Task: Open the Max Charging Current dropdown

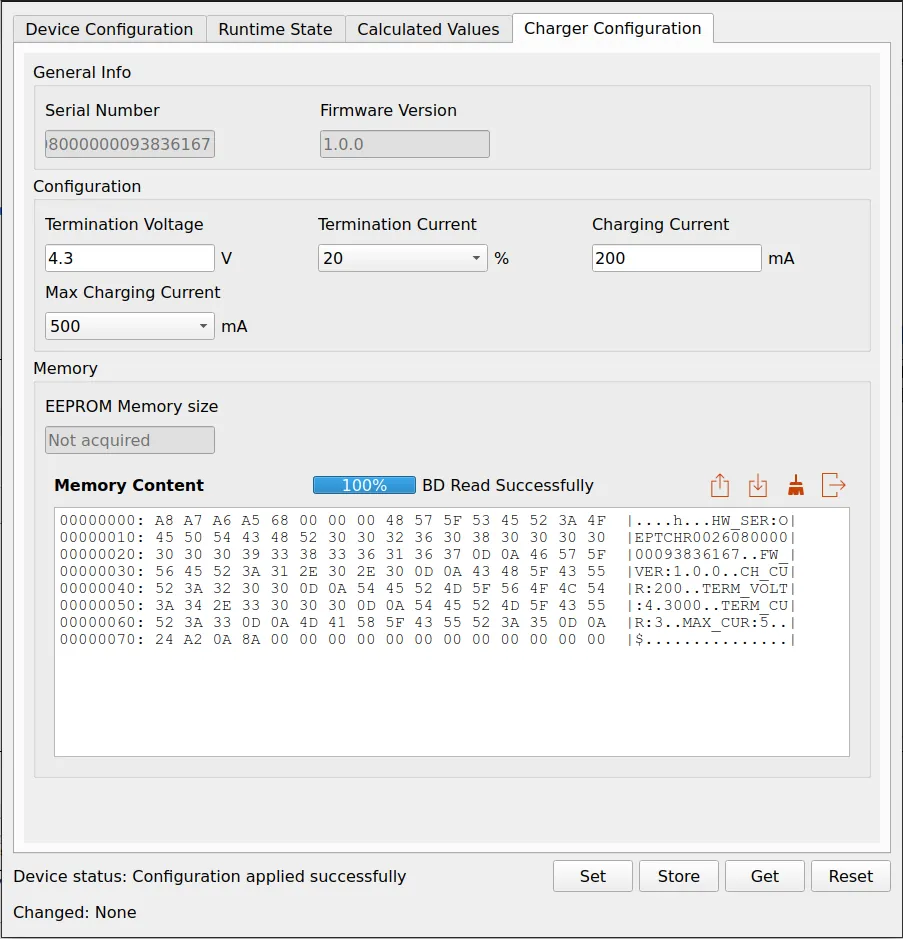Action: coord(129,326)
